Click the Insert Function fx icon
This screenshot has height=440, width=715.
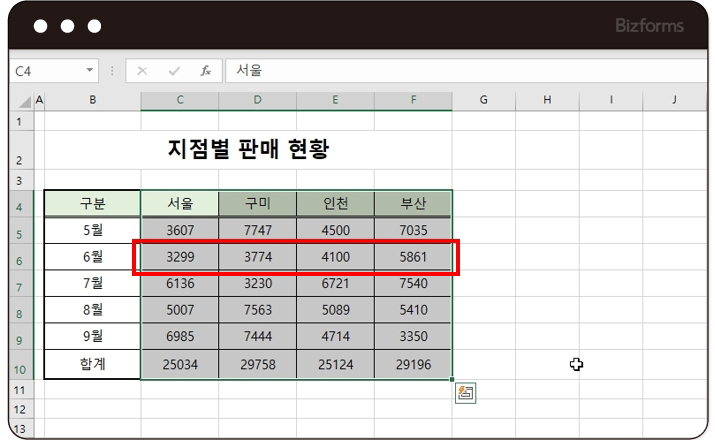206,72
